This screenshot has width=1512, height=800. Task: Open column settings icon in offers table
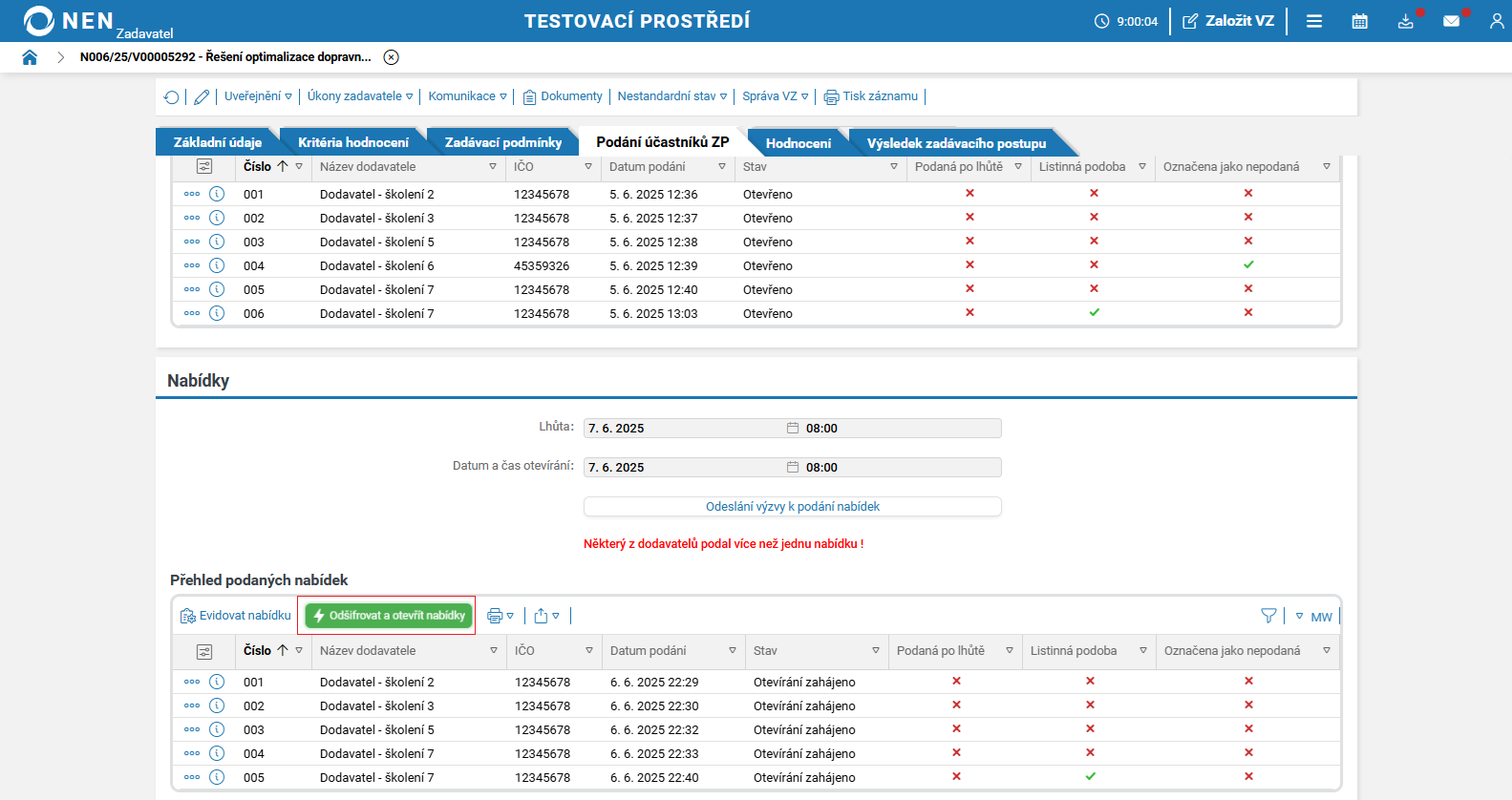[204, 651]
